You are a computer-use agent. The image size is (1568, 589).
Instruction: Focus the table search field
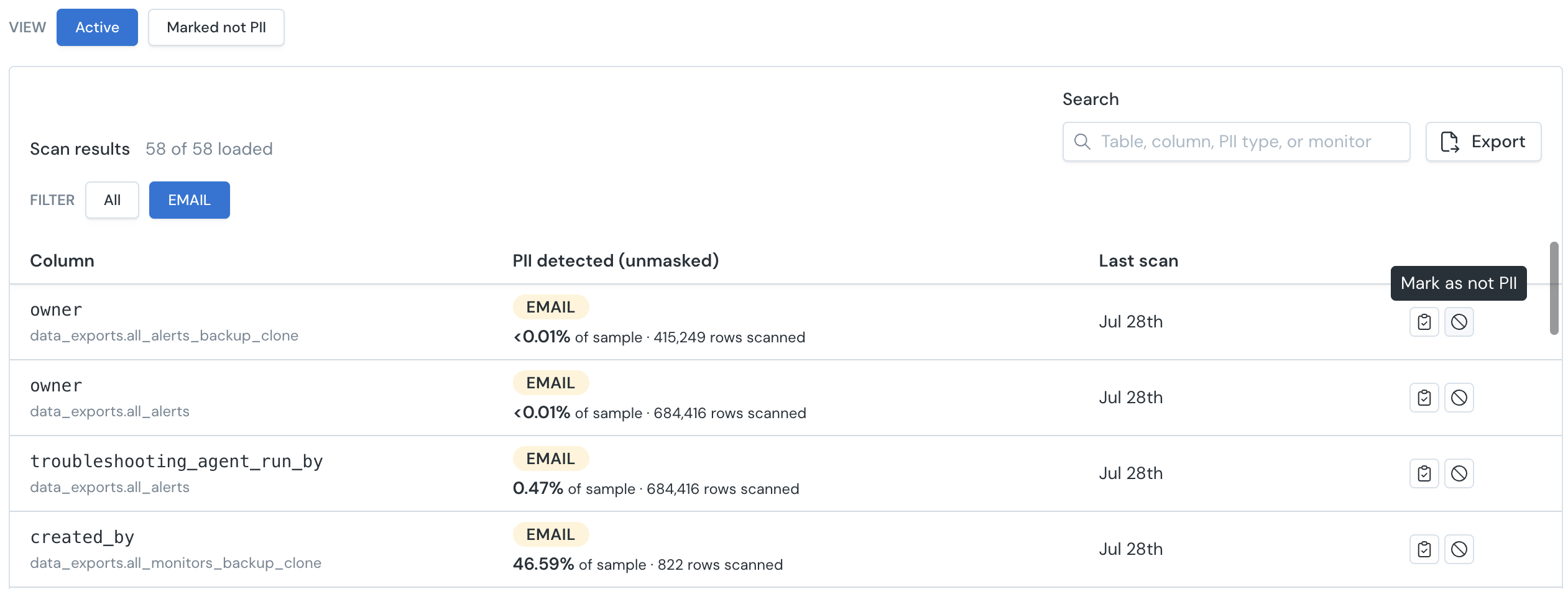1236,142
